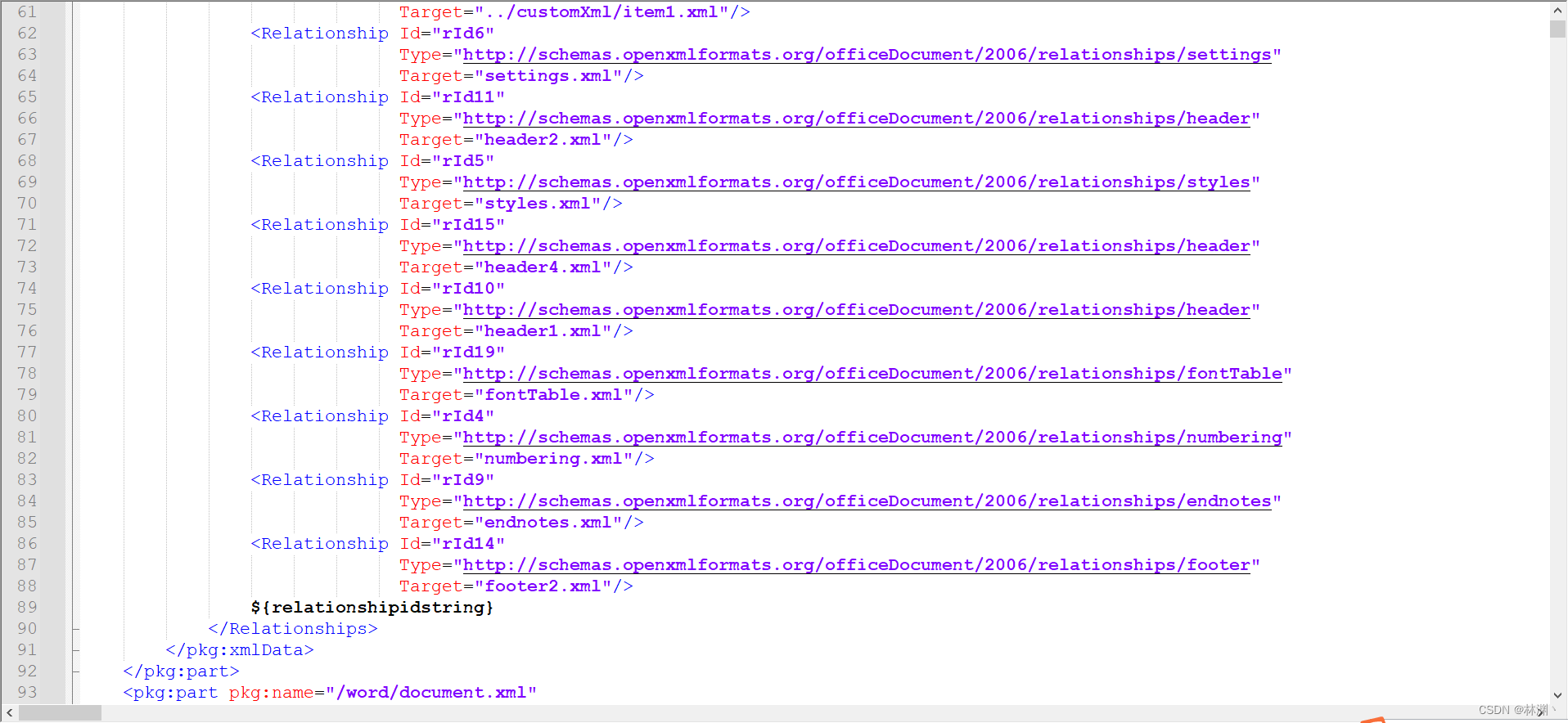Viewport: 1568px width, 723px height.
Task: Click the <Relationship tag on line 62
Action: click(x=319, y=34)
